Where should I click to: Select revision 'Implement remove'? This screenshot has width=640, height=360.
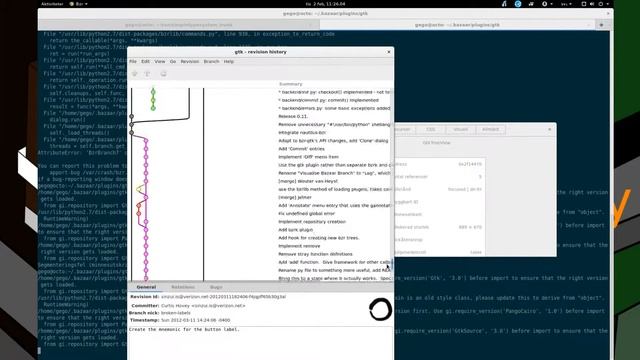[x=299, y=246]
